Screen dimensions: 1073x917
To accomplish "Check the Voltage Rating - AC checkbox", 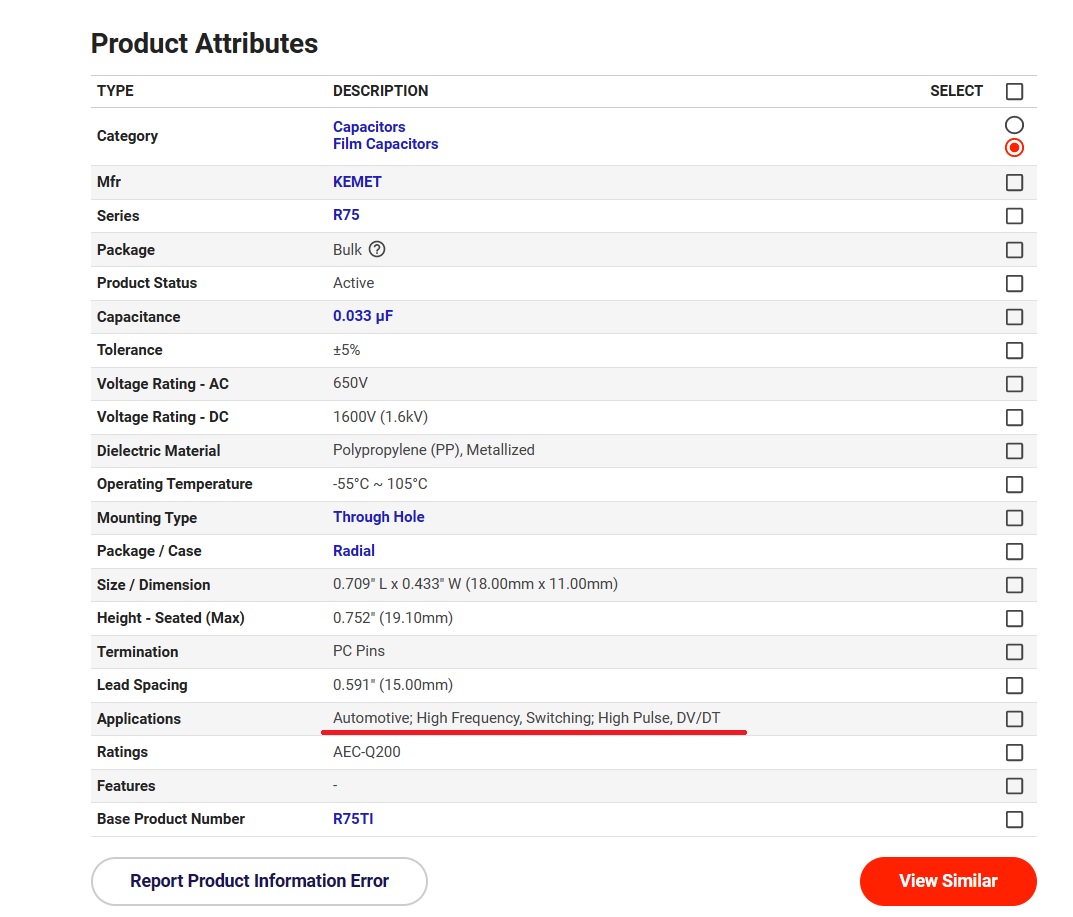I will (x=1014, y=384).
